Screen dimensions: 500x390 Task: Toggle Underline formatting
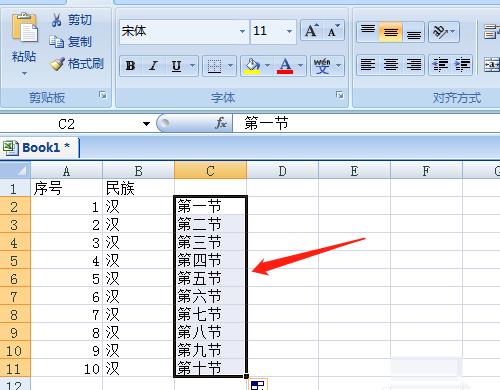coord(176,66)
